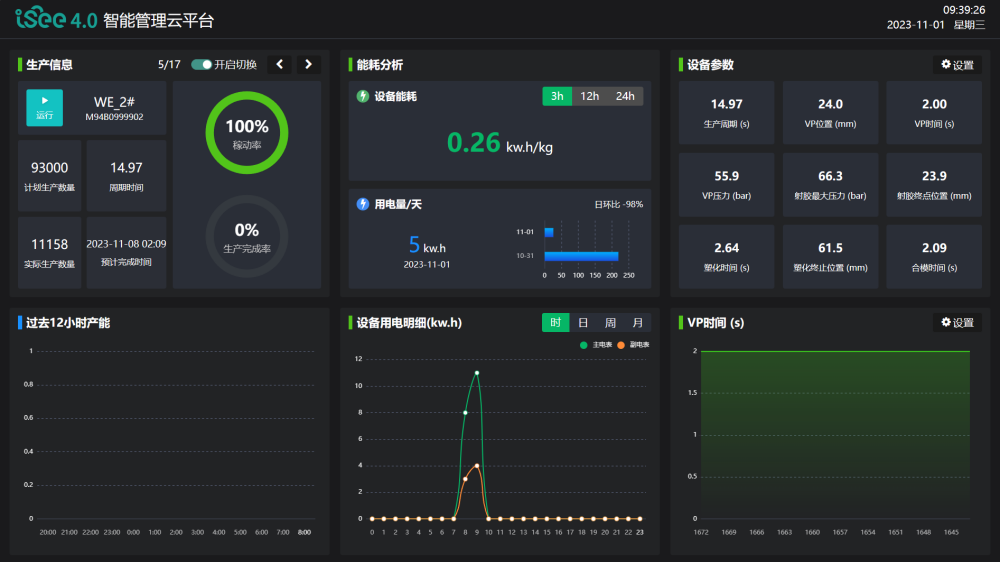This screenshot has height=562, width=1000.
Task: Click the lightning bolt equipment energy icon
Action: click(x=363, y=97)
